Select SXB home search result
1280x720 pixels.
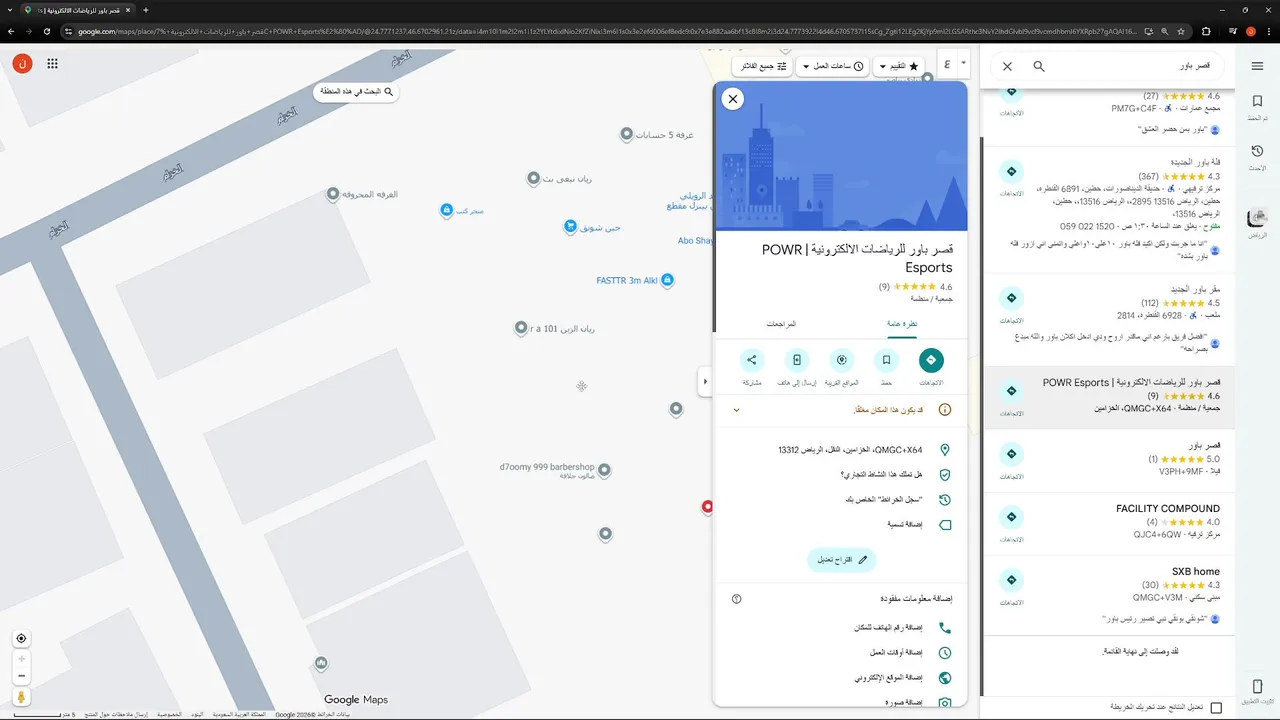pyautogui.click(x=1108, y=596)
